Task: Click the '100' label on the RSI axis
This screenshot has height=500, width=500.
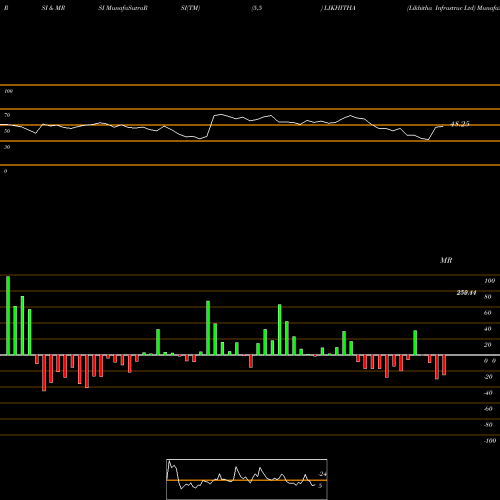Action: (8, 91)
